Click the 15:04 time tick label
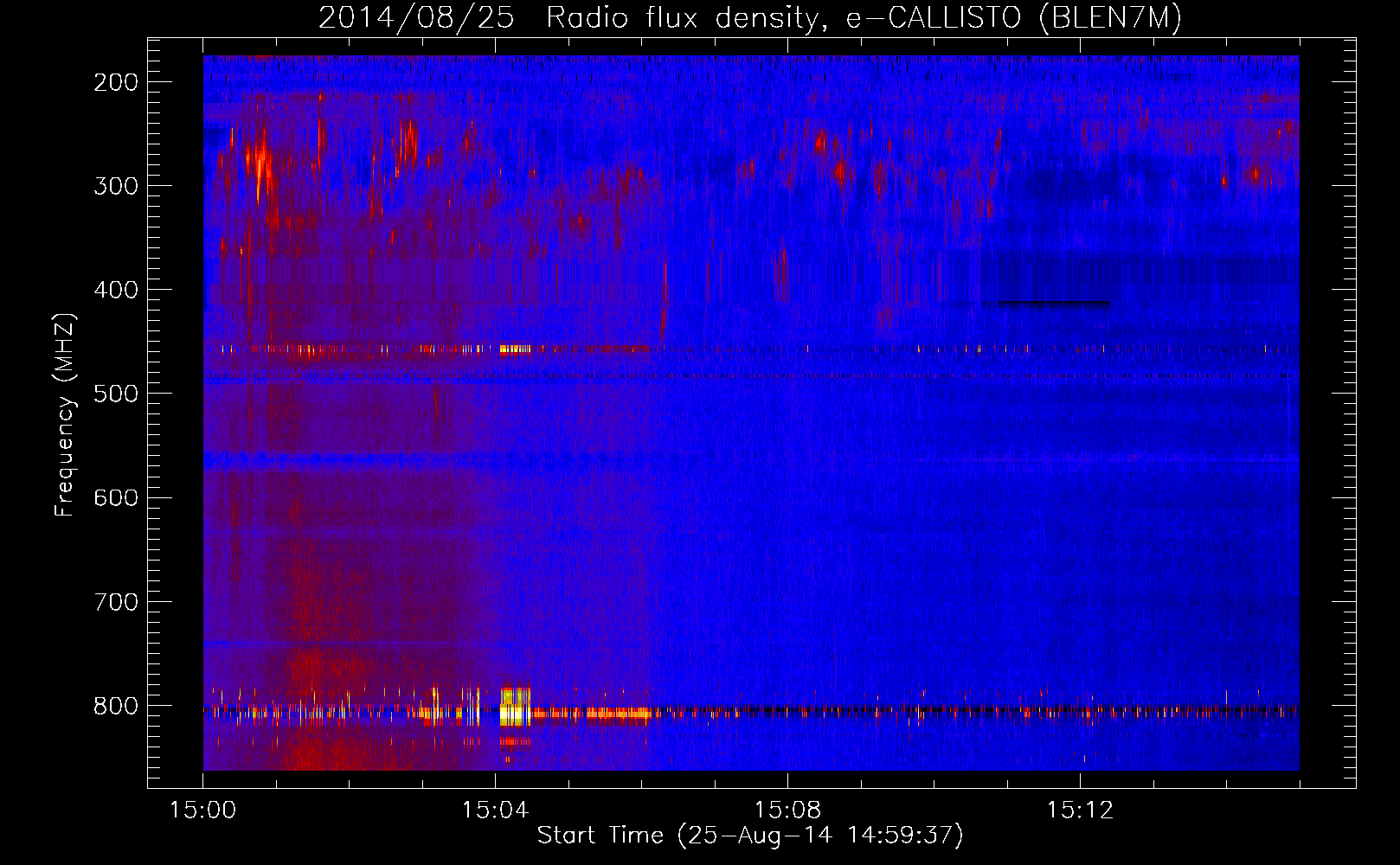This screenshot has height=865, width=1400. [x=495, y=811]
